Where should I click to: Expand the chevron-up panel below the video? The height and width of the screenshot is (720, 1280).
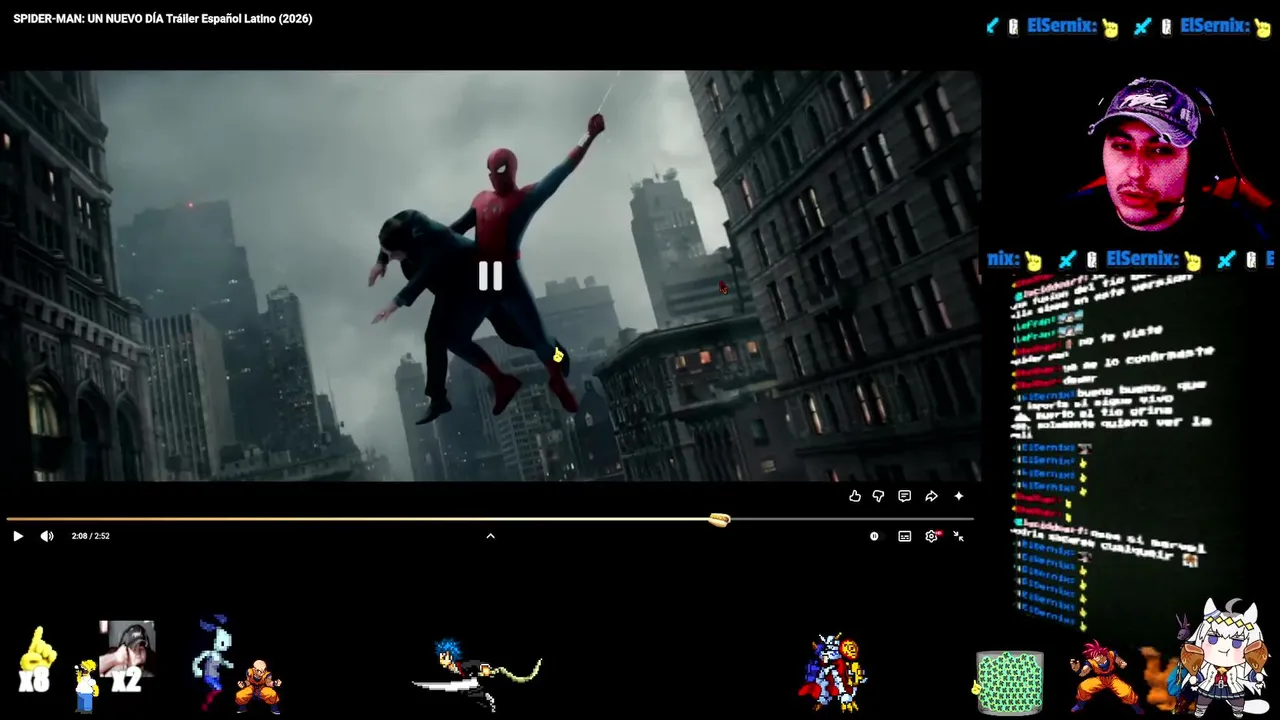(x=490, y=536)
